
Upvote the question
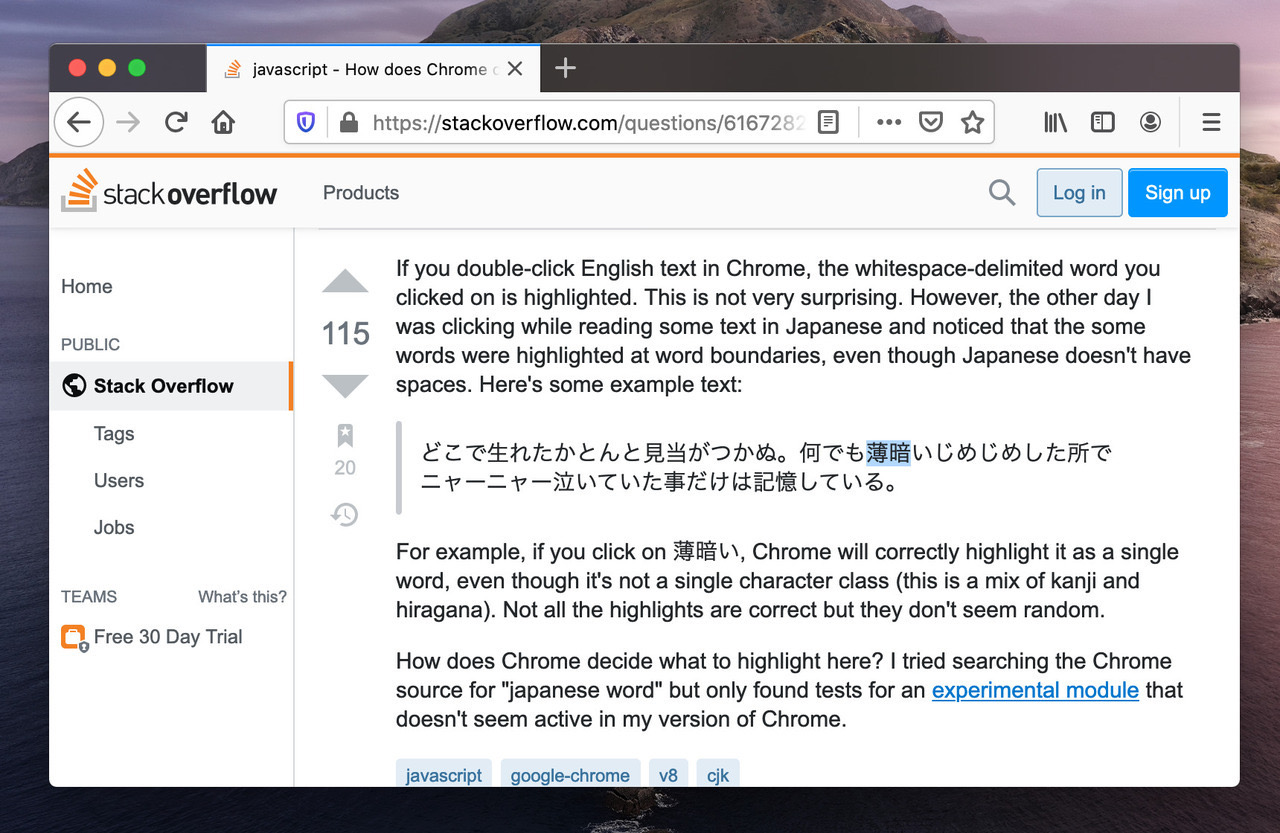[346, 281]
